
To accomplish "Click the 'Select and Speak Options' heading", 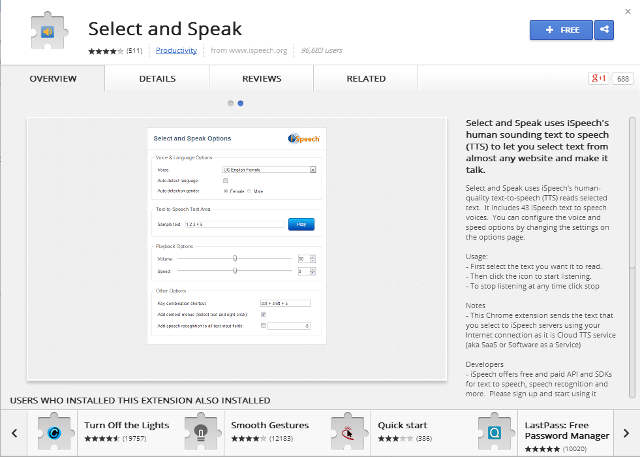I will [x=192, y=138].
